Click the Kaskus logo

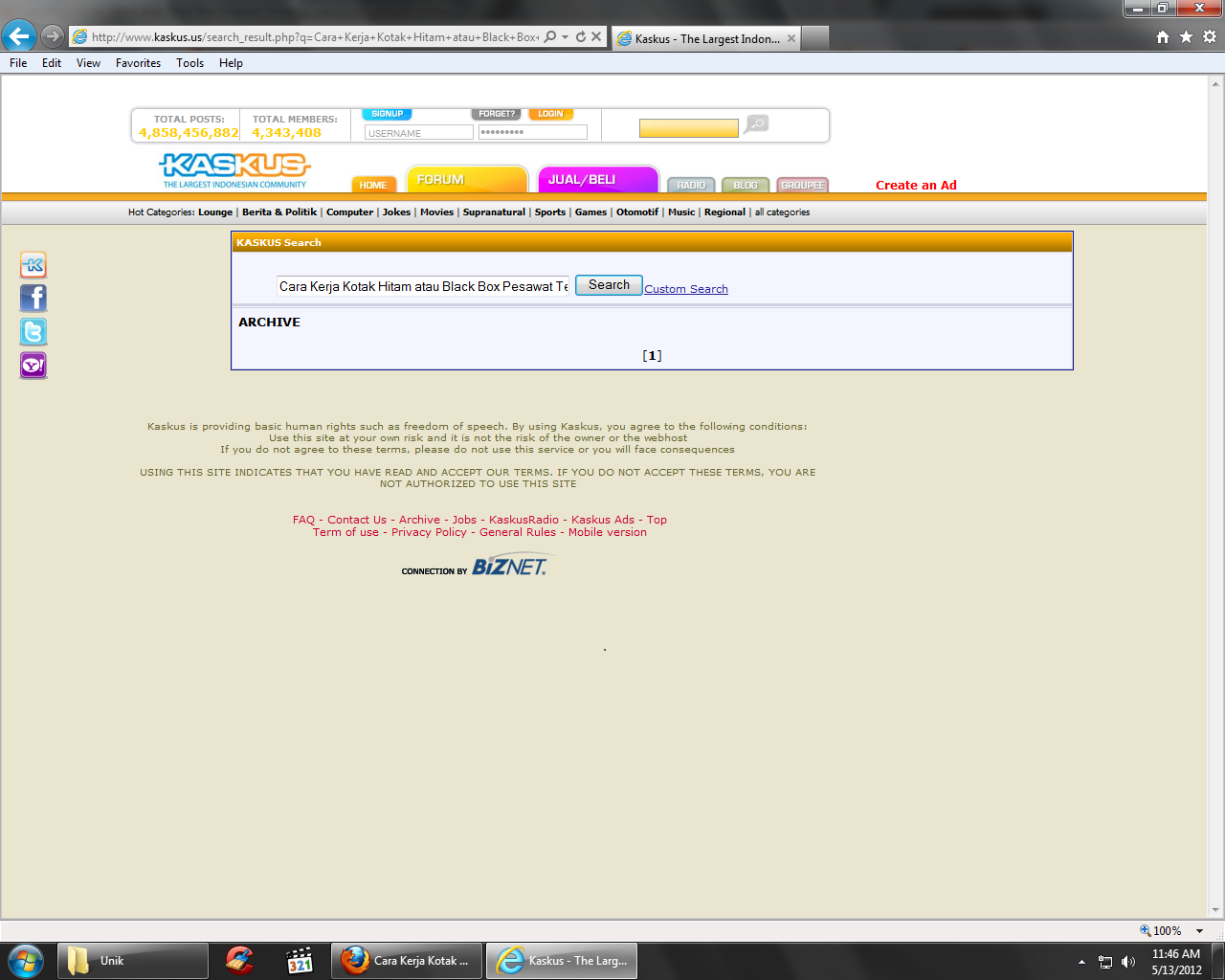pyautogui.click(x=234, y=169)
